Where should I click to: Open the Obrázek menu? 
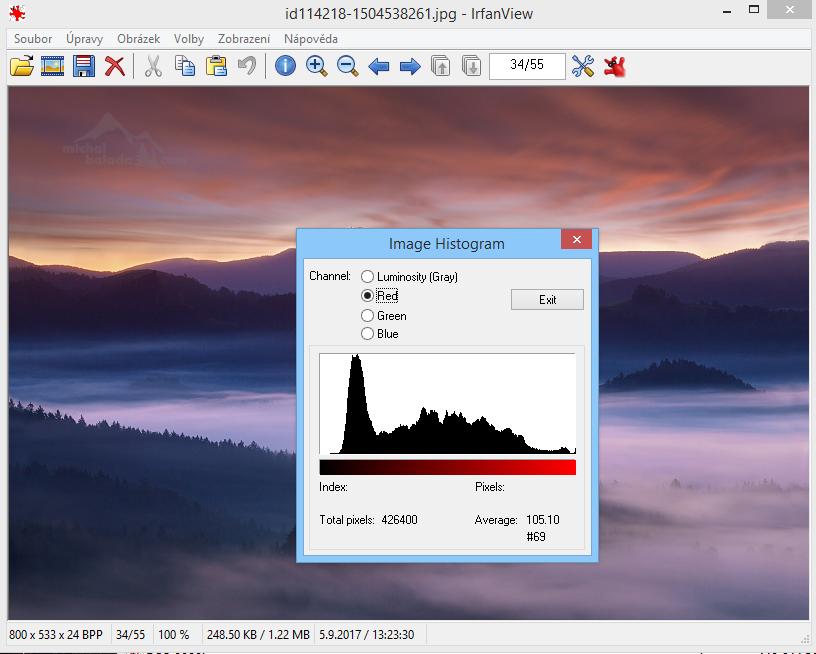click(x=138, y=39)
